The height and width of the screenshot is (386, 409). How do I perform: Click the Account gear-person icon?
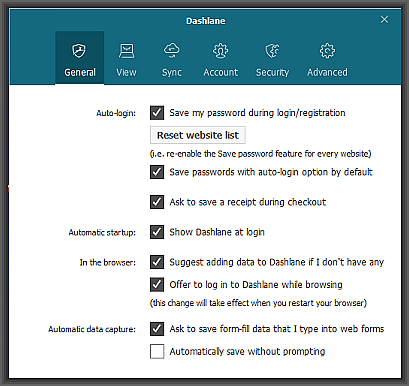[x=221, y=51]
